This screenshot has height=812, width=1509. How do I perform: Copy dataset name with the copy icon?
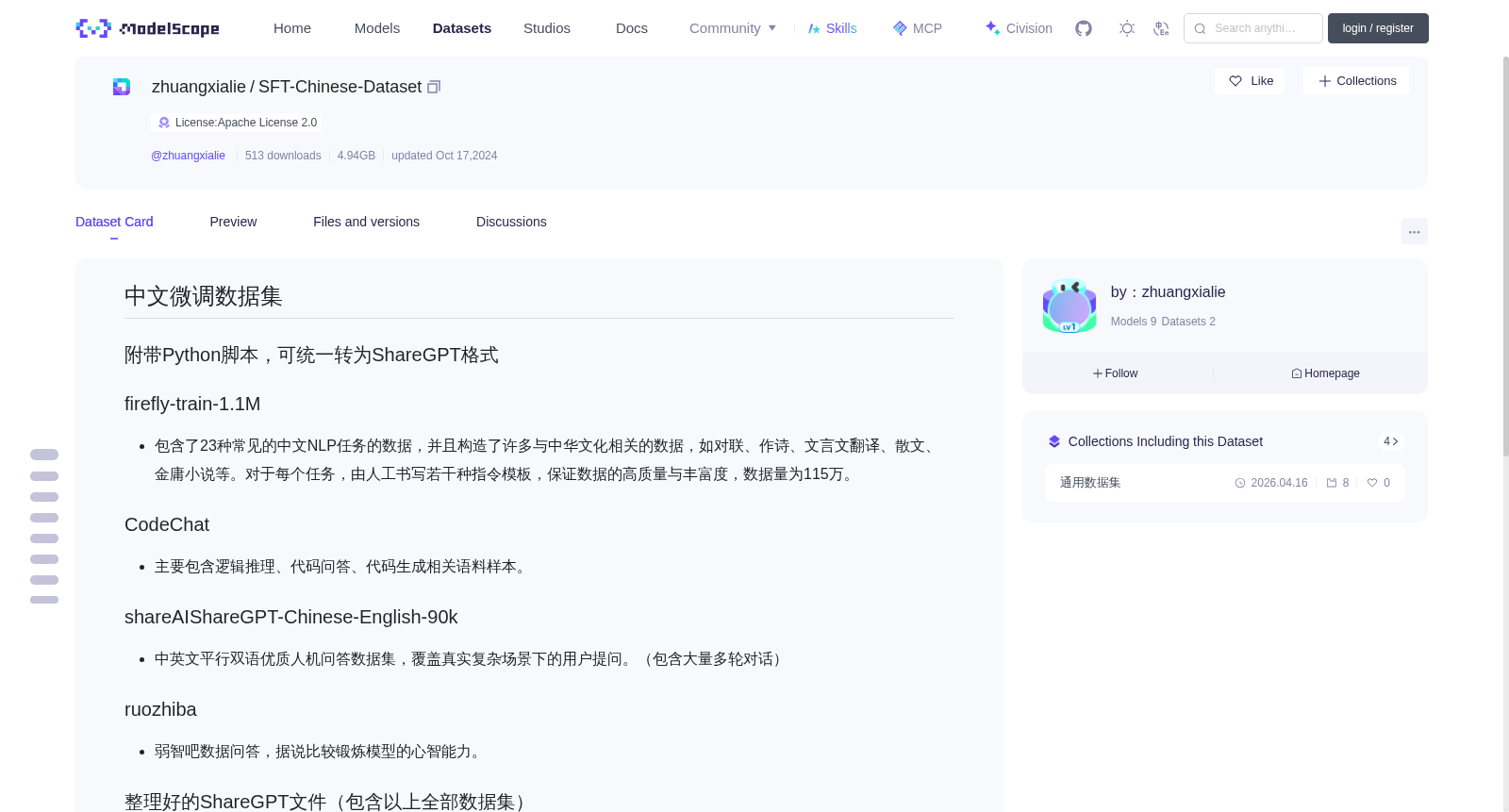point(434,87)
